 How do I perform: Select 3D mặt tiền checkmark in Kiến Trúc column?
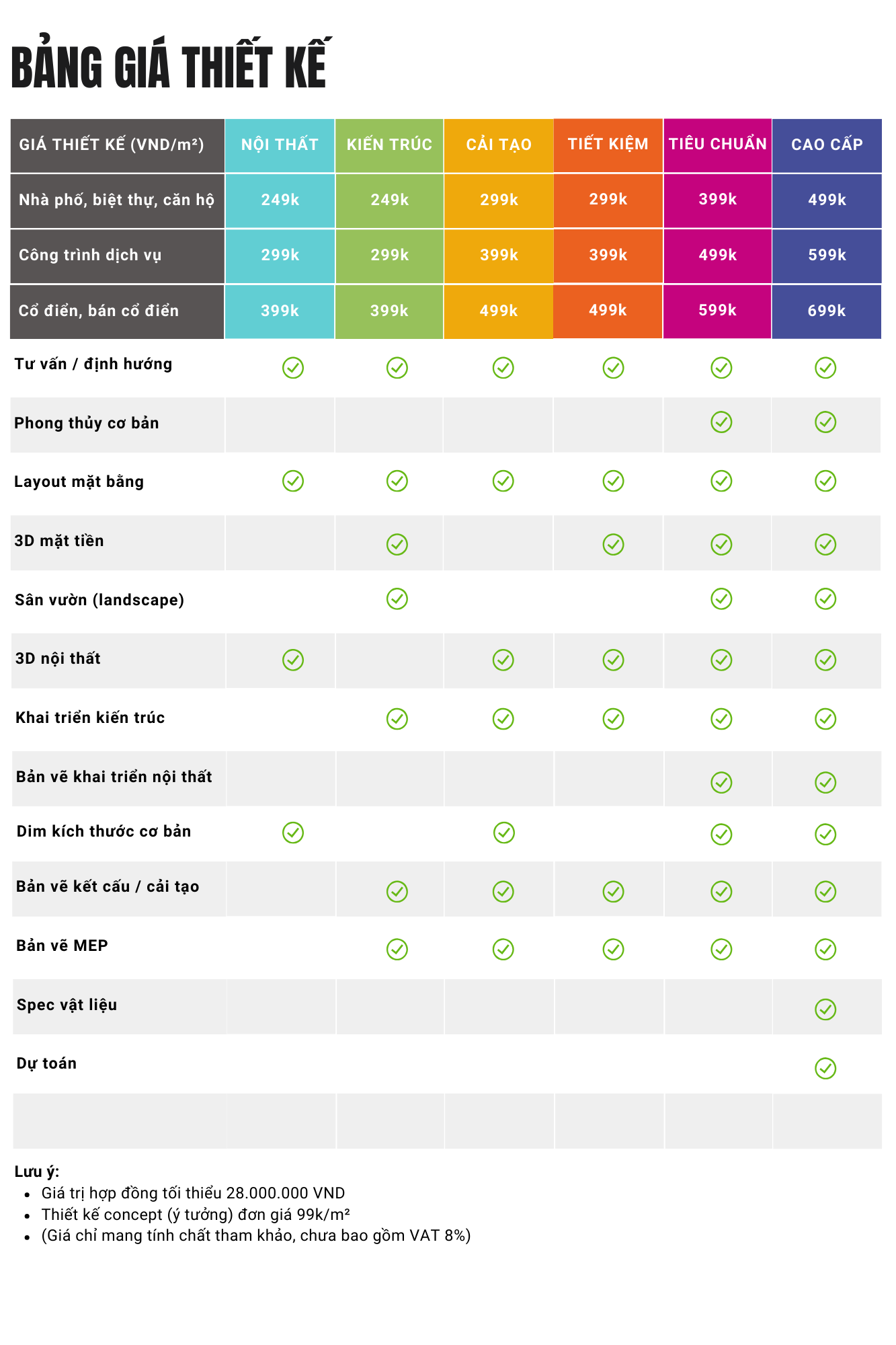(x=397, y=544)
